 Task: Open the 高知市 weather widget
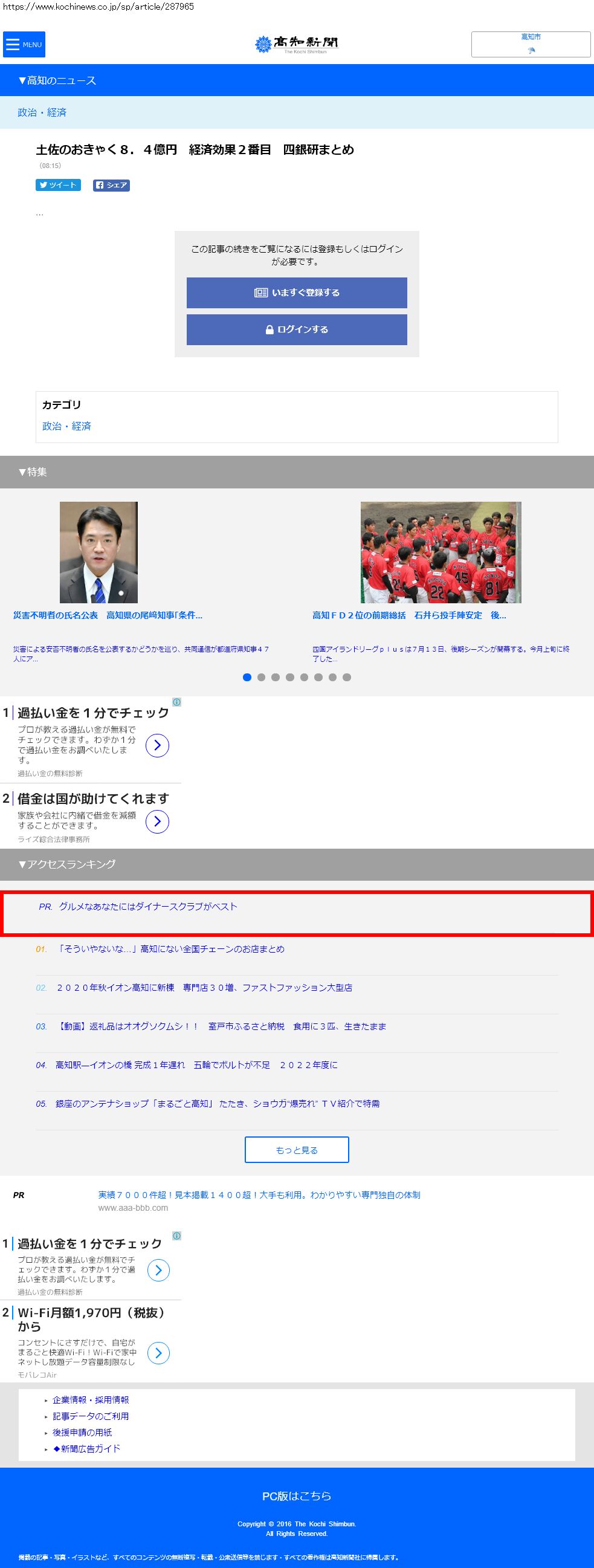[x=531, y=45]
